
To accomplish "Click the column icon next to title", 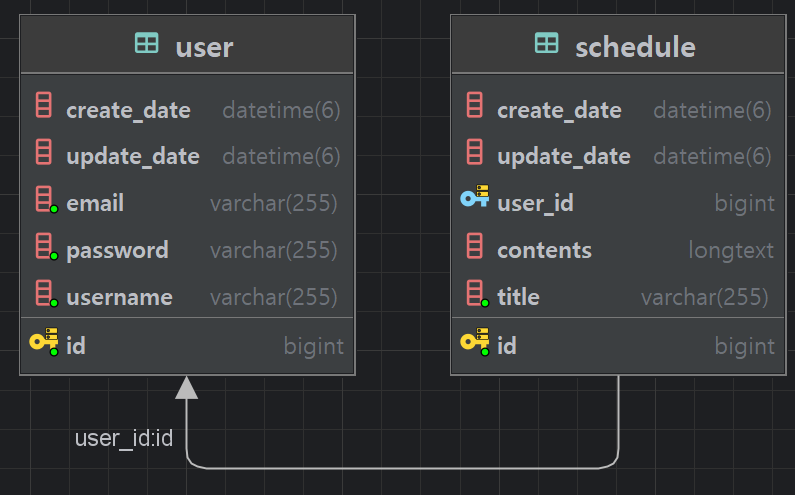I will [477, 294].
